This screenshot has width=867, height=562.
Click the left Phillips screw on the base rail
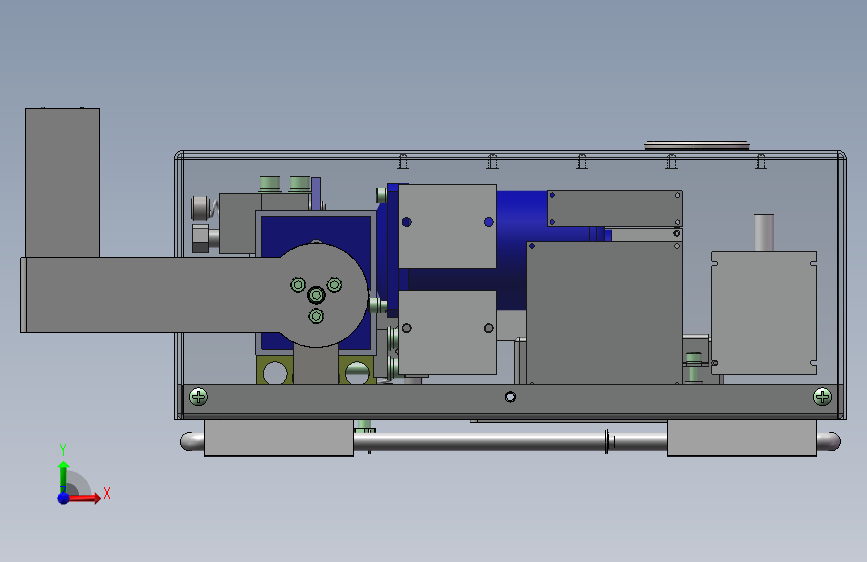pos(198,397)
